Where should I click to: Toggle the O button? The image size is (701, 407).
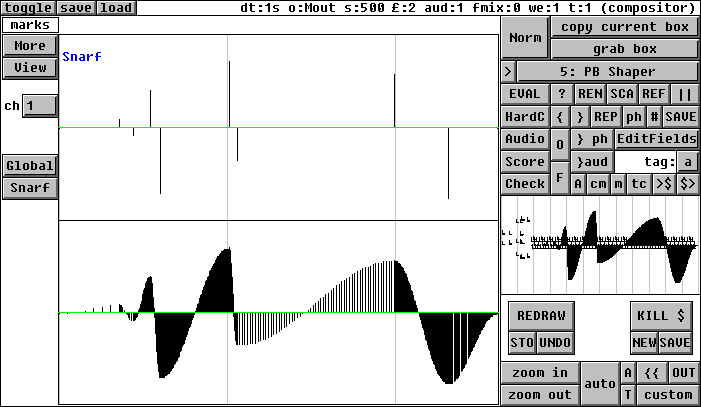tap(560, 144)
